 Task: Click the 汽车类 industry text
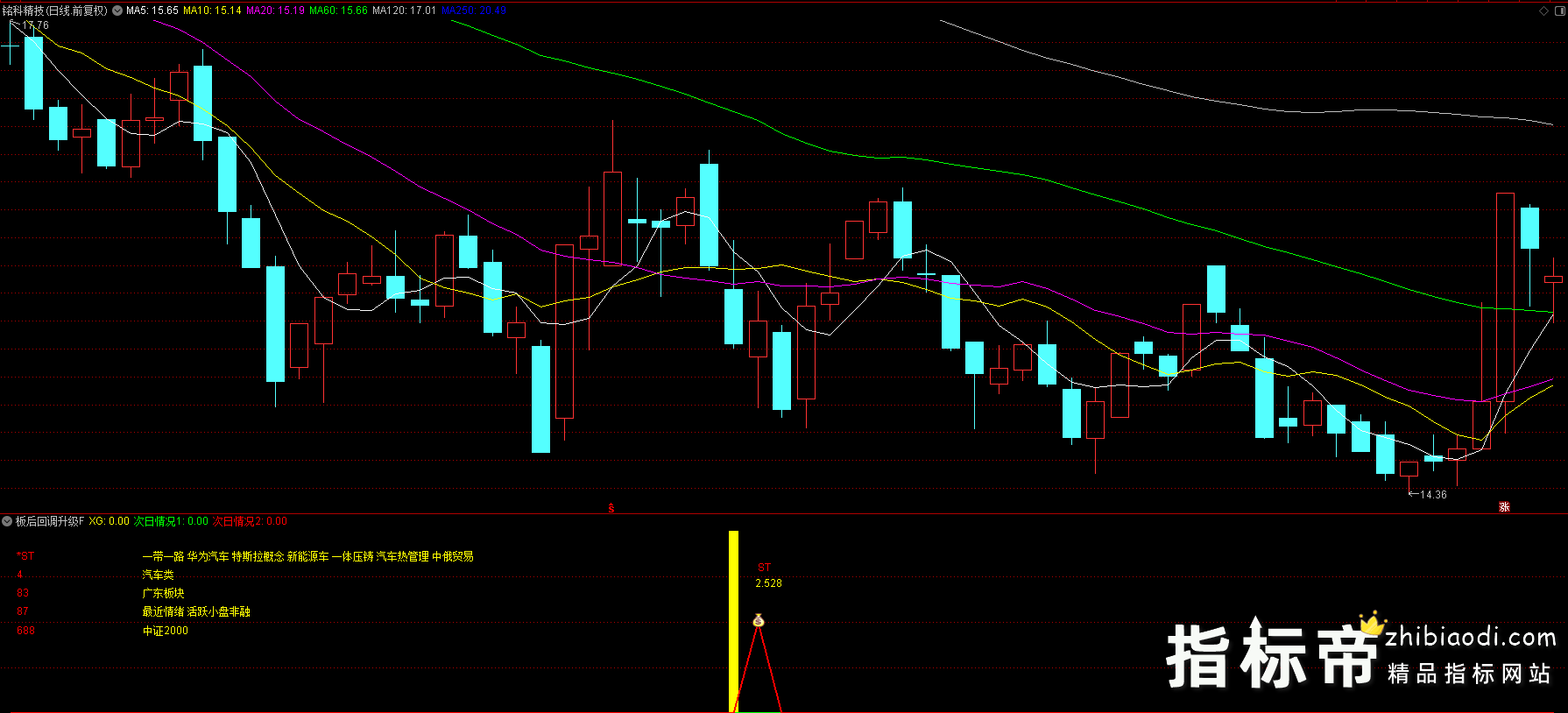pos(159,575)
